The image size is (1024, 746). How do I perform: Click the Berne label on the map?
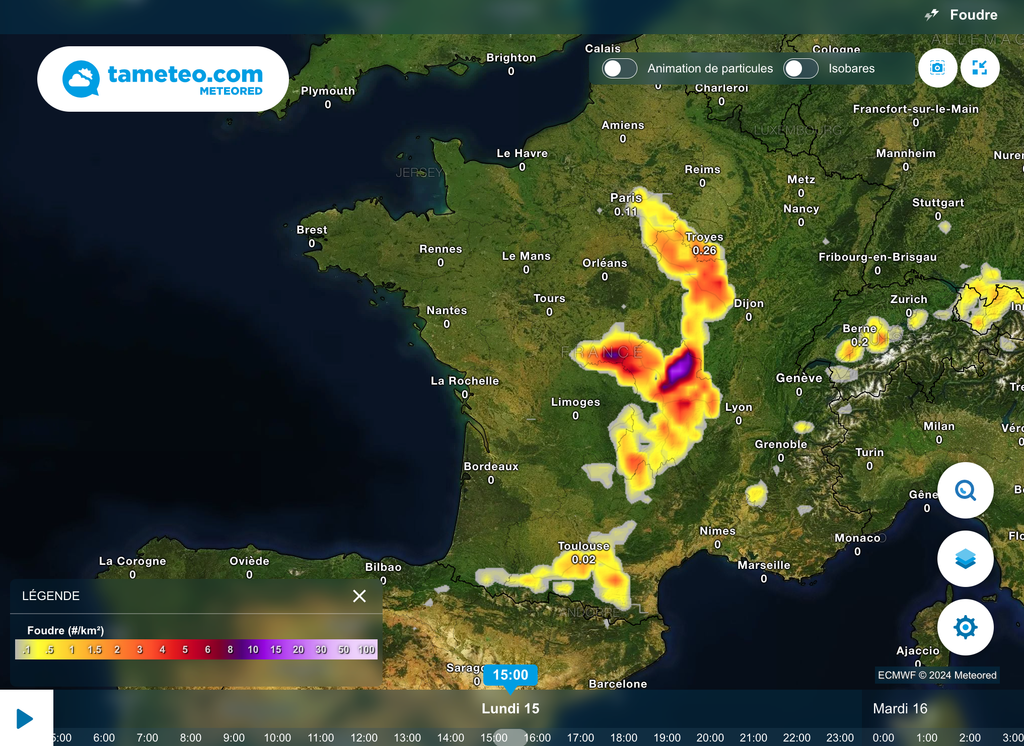click(x=859, y=328)
